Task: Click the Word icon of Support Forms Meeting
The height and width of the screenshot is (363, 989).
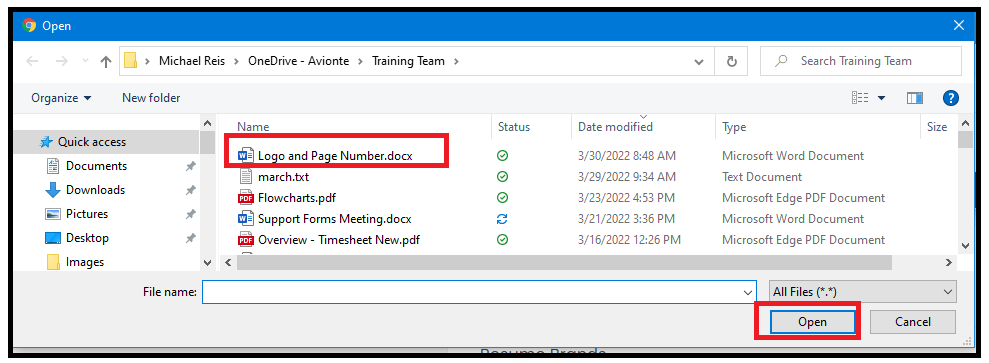Action: [x=245, y=219]
